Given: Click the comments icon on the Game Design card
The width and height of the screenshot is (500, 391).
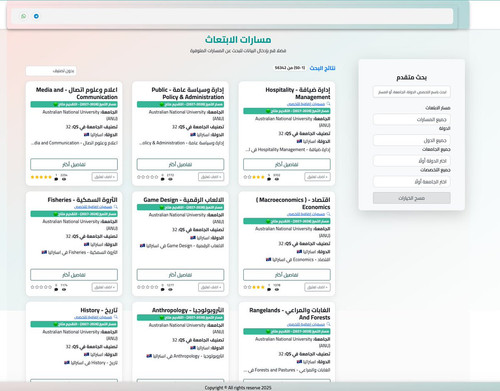Looking at the screenshot, I should [162, 289].
